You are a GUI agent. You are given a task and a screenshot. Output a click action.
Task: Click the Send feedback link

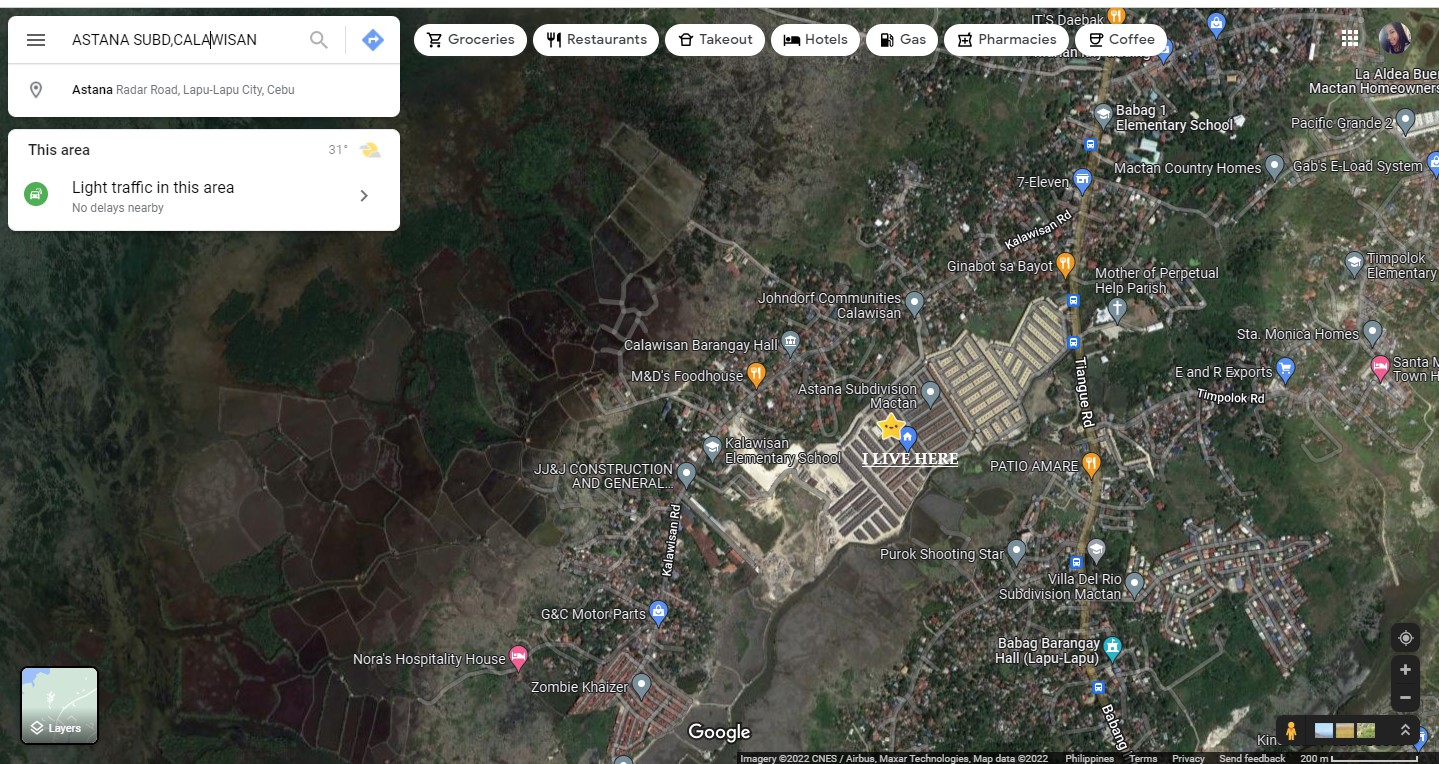click(x=1251, y=758)
